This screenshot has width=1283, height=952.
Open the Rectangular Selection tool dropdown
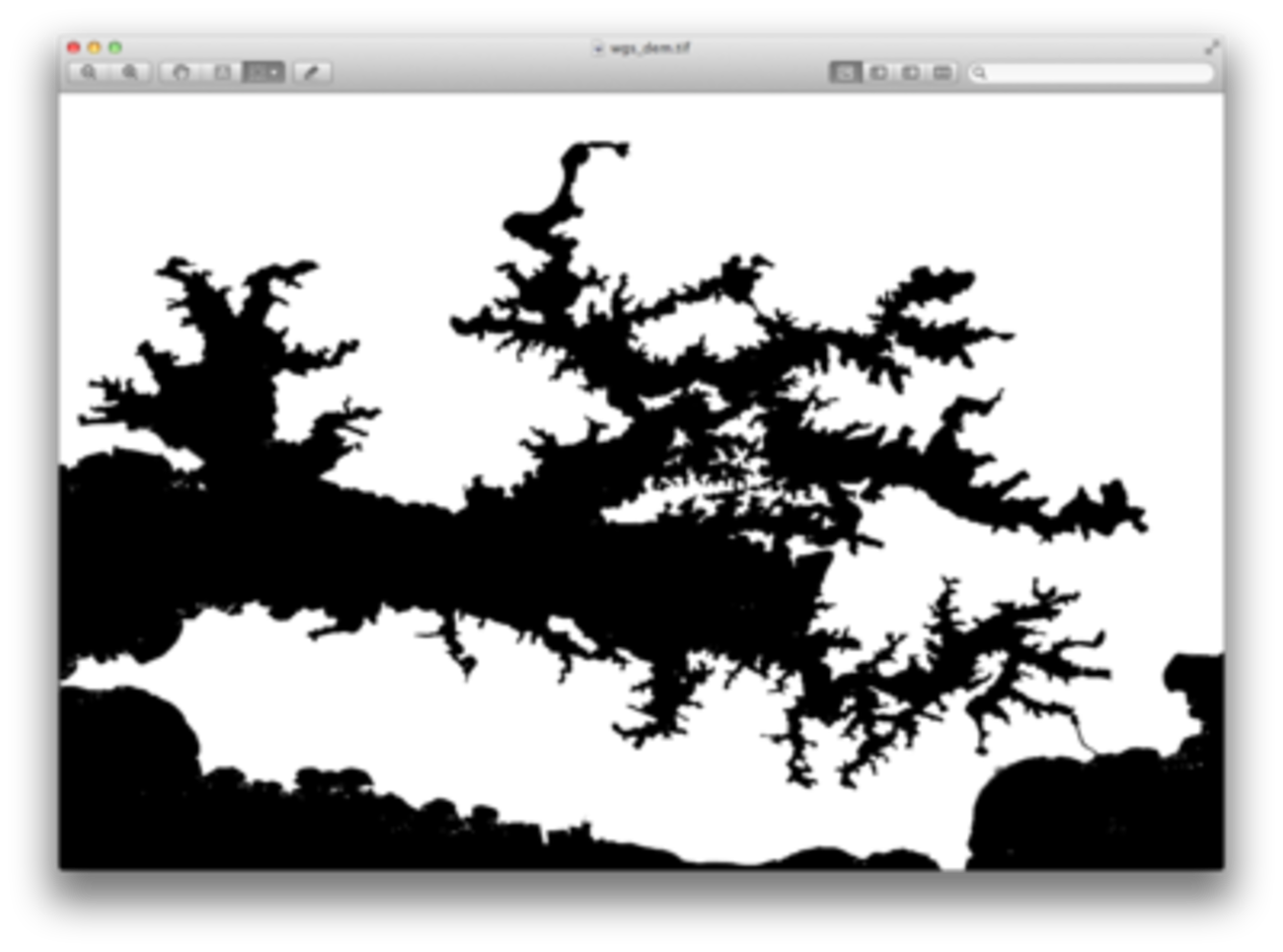point(264,72)
